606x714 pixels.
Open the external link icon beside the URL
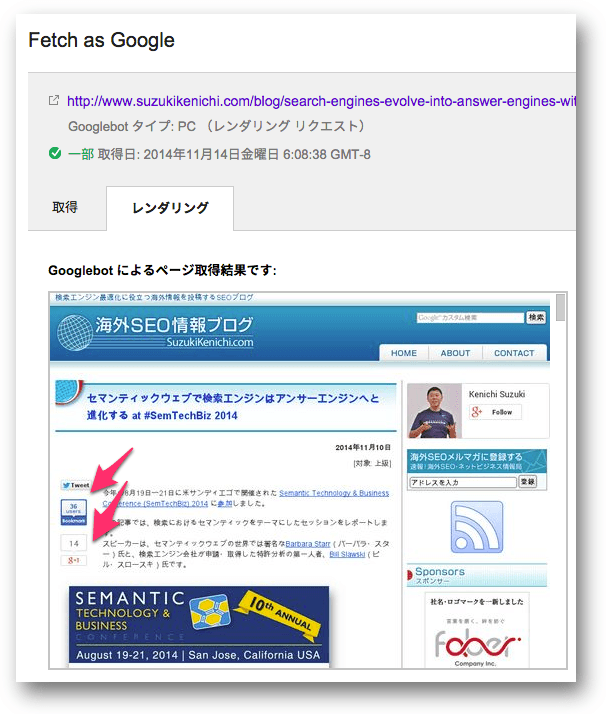pyautogui.click(x=54, y=100)
